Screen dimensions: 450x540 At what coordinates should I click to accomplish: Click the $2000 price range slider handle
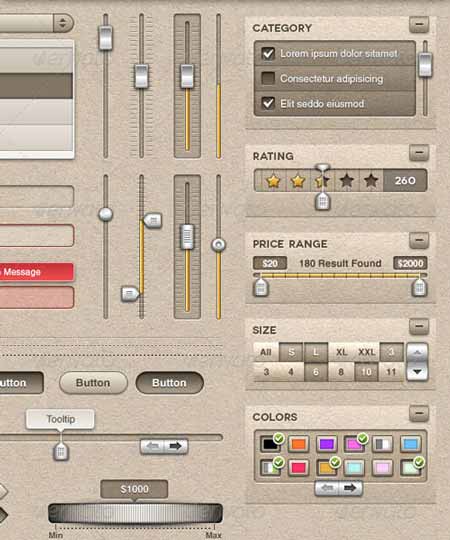click(x=419, y=288)
